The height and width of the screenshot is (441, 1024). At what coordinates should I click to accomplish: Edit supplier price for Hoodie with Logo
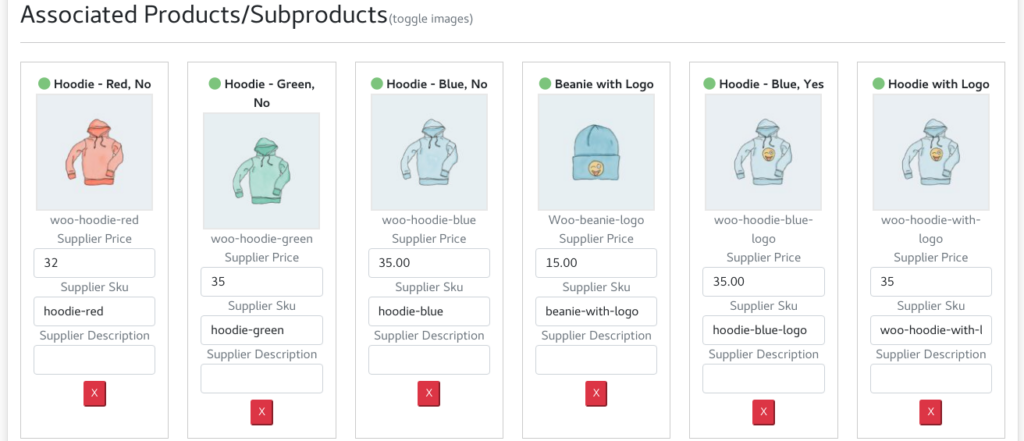(x=931, y=282)
